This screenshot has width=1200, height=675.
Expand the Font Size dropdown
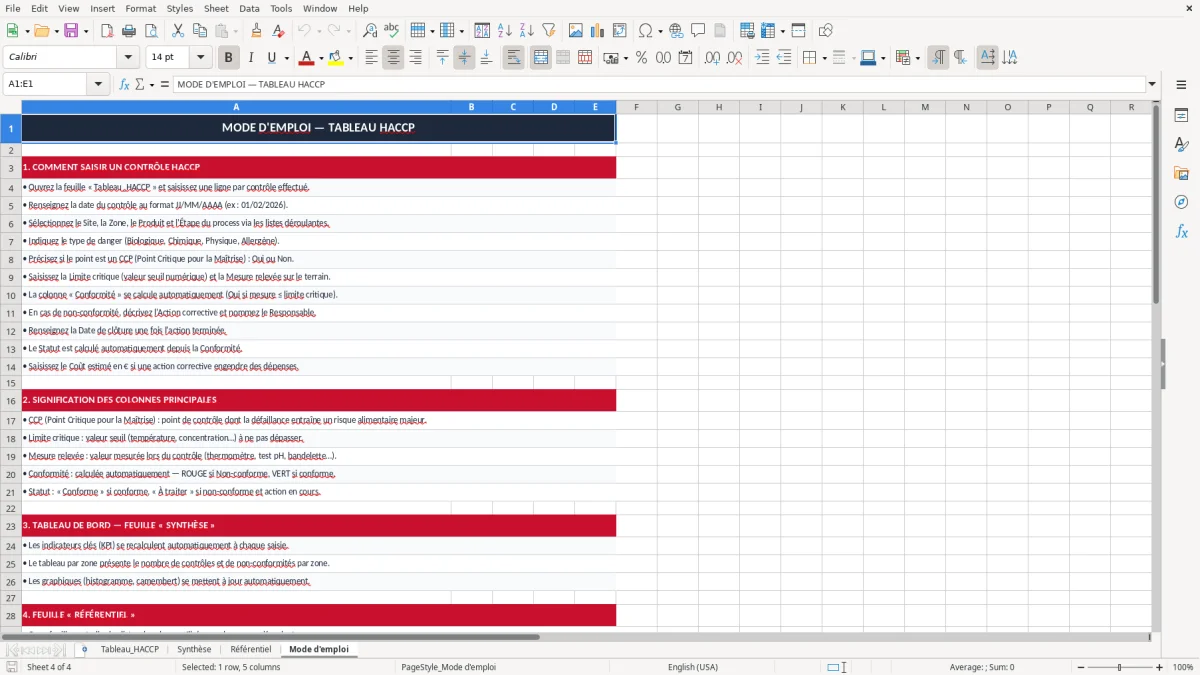[201, 58]
